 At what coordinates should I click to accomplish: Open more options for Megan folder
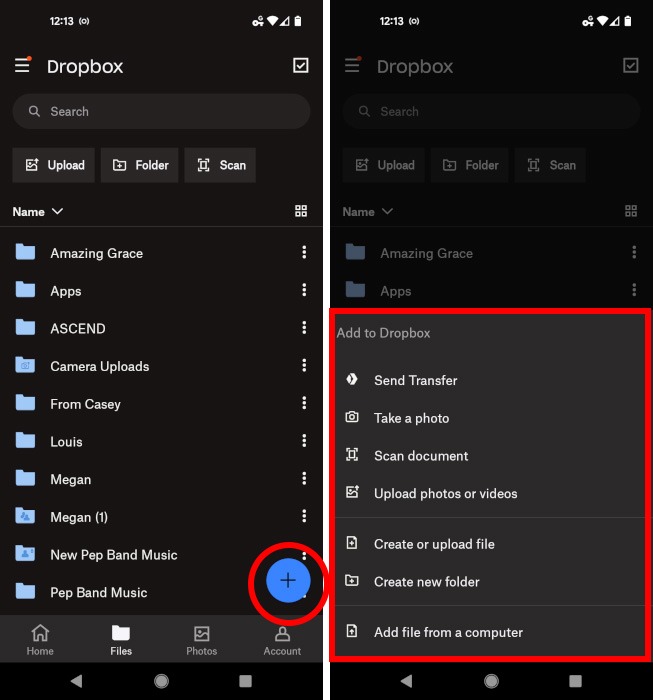304,479
